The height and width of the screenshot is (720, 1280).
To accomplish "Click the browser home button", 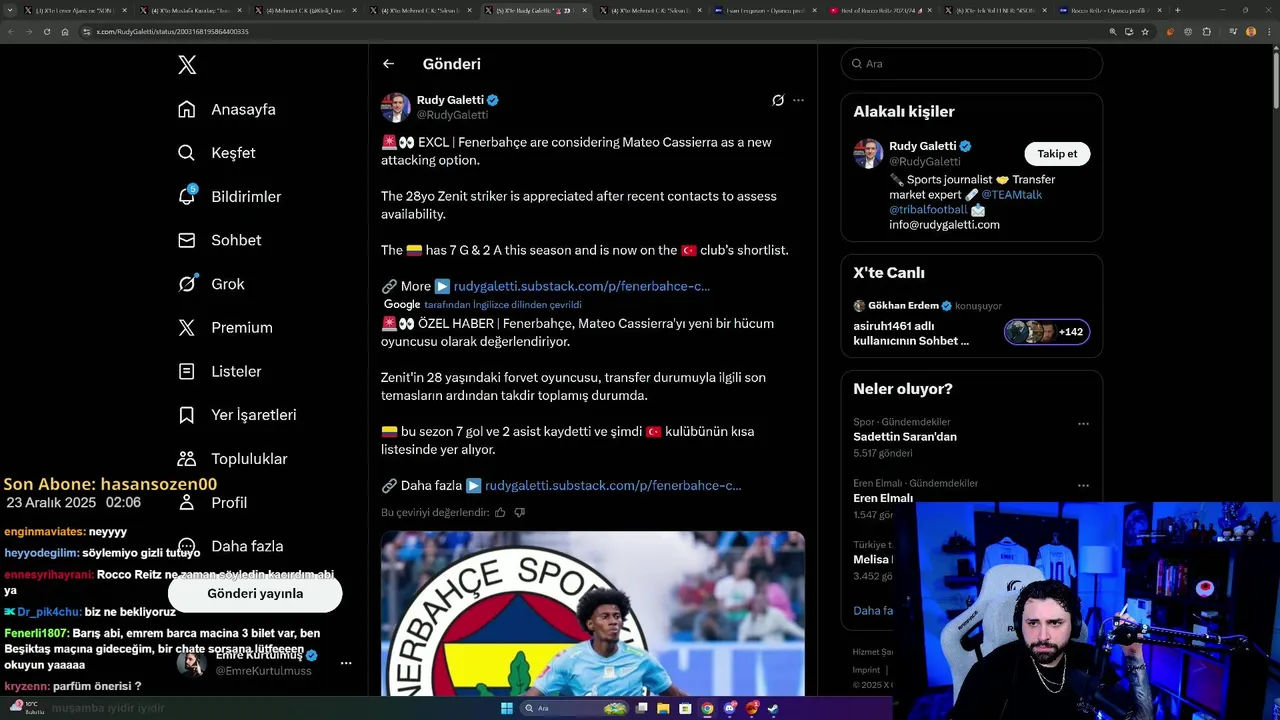I will coord(65,32).
